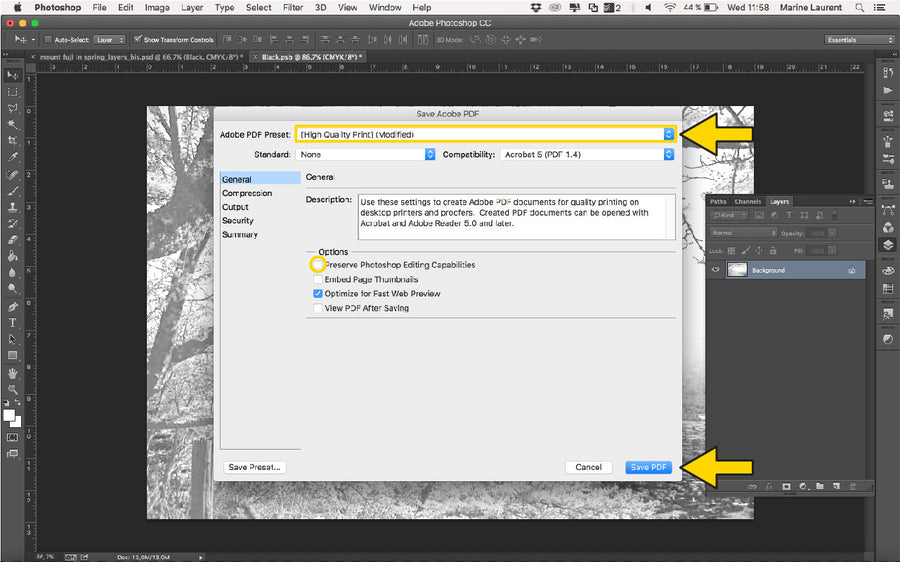Select the Type tool
The image size is (900, 562).
click(12, 323)
